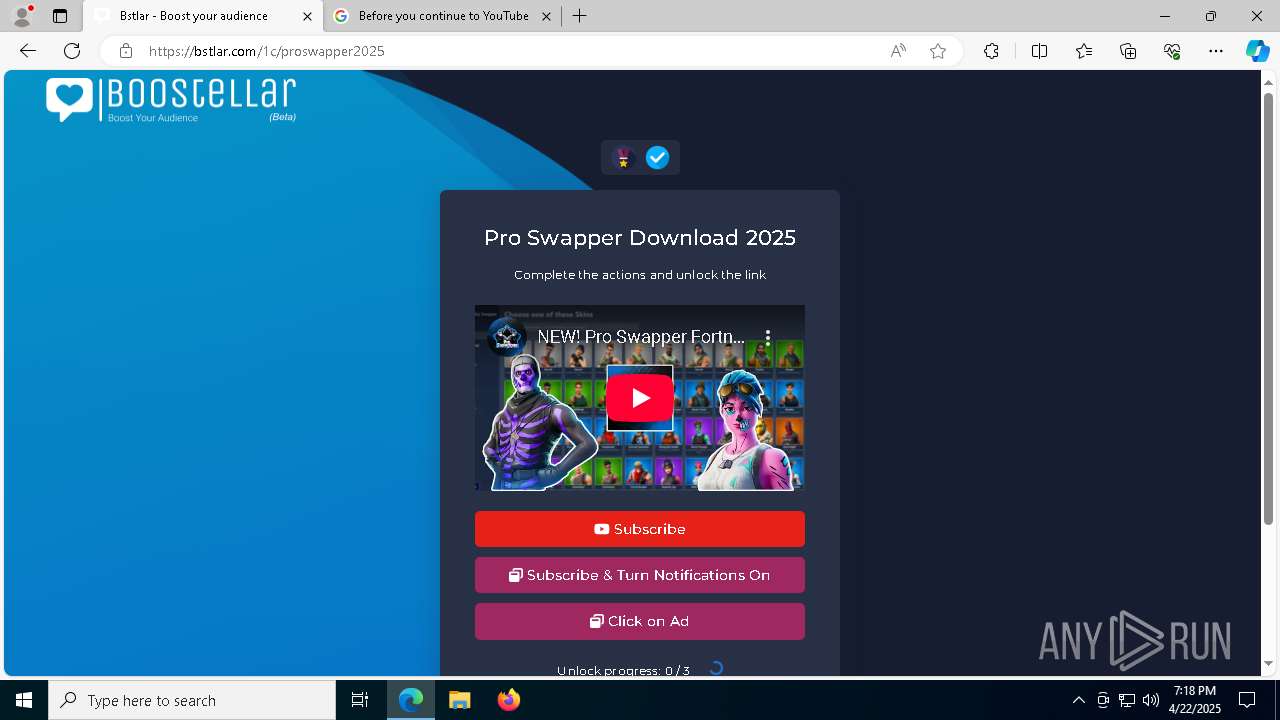View site information via the lock icon
The height and width of the screenshot is (720, 1280).
pos(126,51)
